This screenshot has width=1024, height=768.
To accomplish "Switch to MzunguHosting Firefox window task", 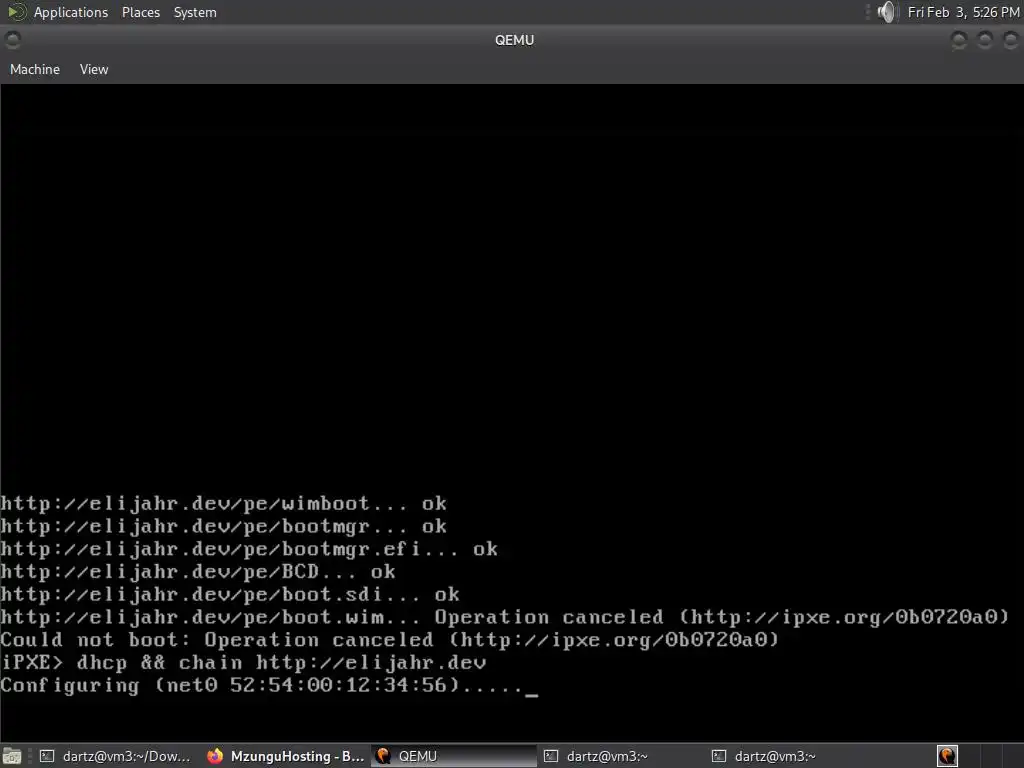I will [286, 756].
